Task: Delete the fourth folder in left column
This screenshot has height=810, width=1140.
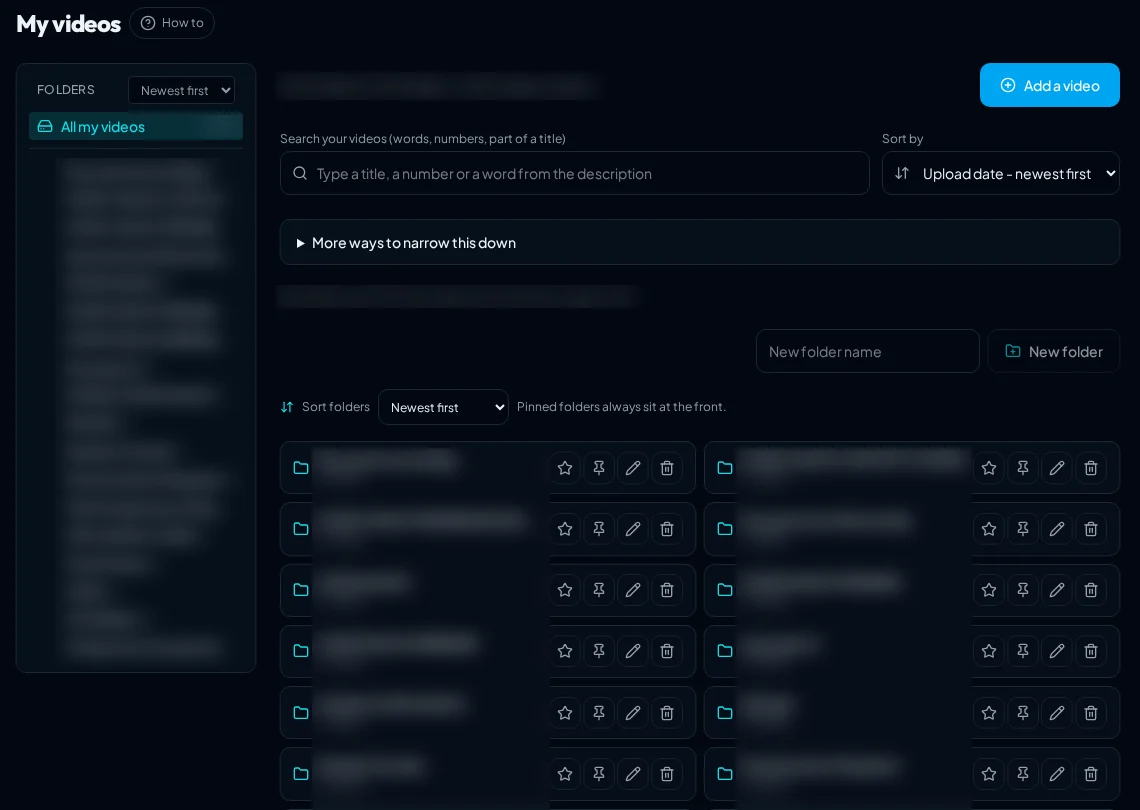Action: click(667, 651)
